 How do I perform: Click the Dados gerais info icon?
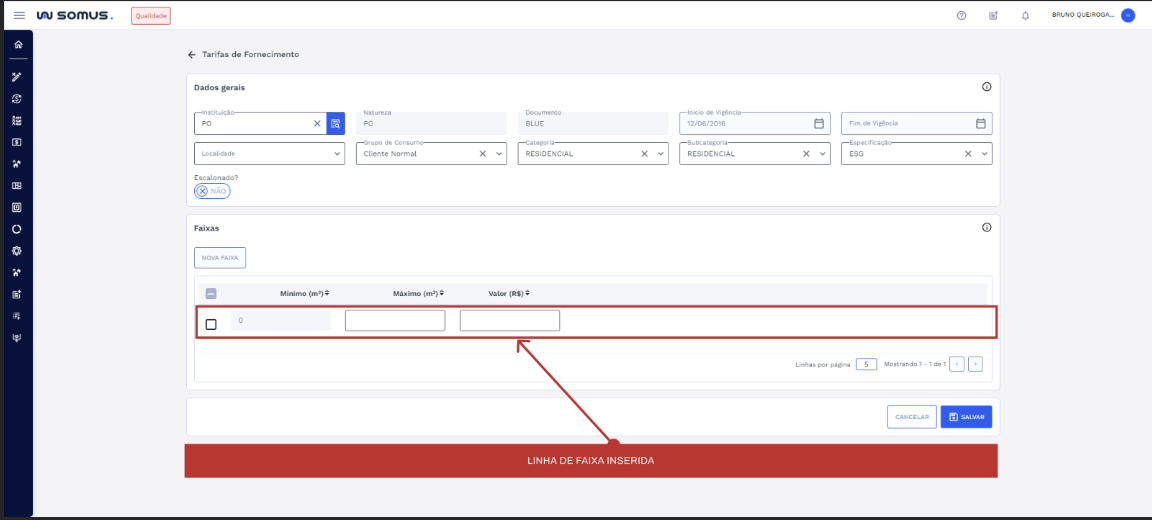pyautogui.click(x=986, y=87)
